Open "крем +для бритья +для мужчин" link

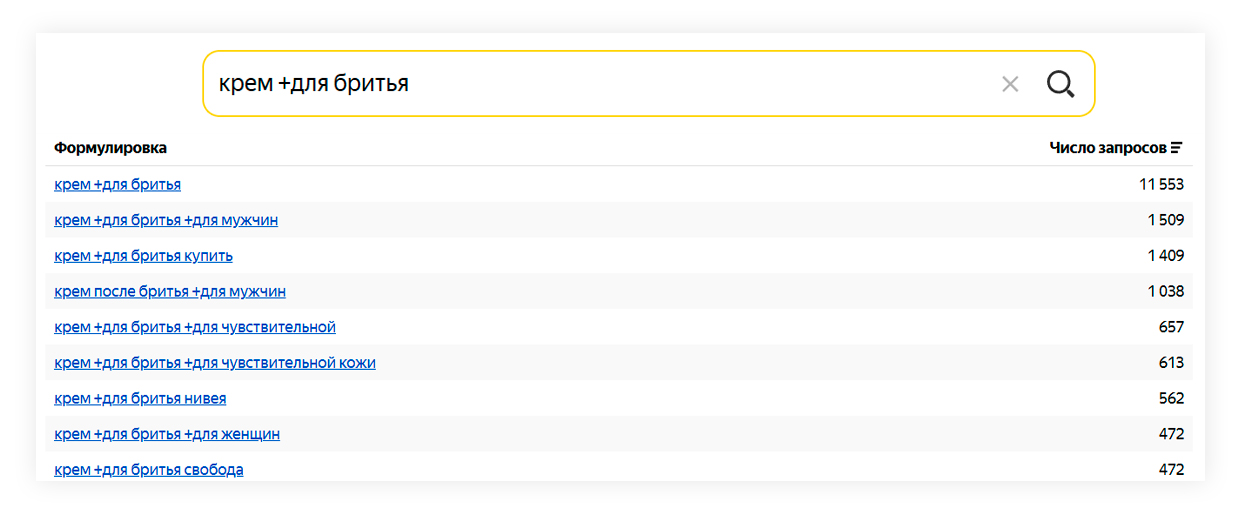[x=166, y=220]
